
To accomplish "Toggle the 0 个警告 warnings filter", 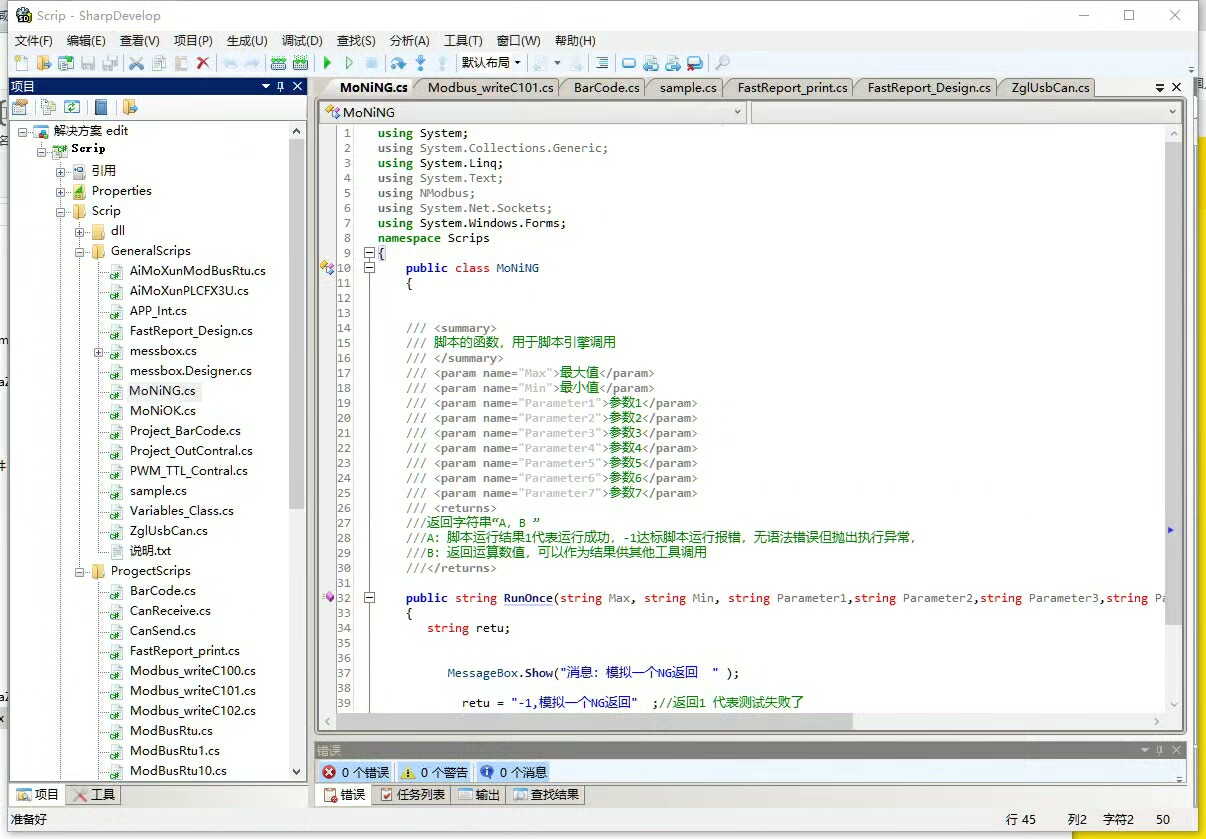I will 435,772.
